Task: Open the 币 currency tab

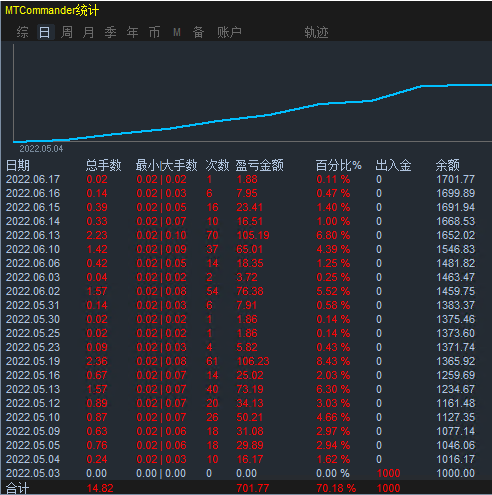Action: pos(154,32)
